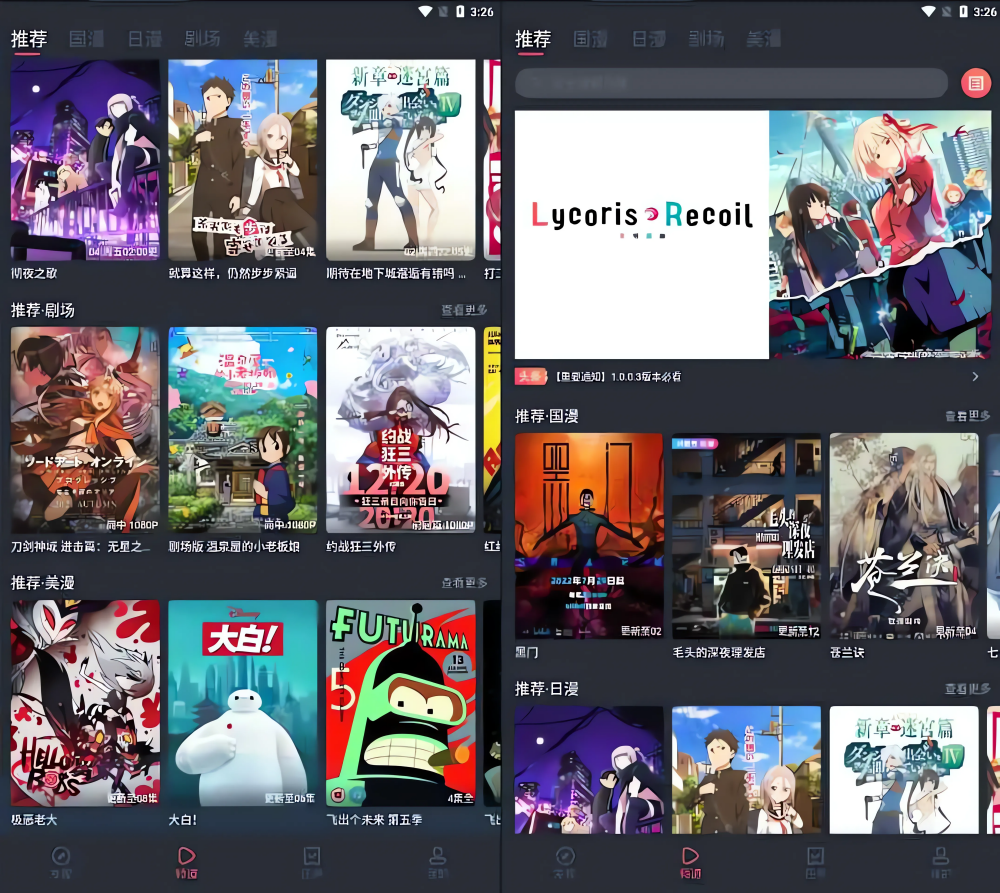Open the compass discover icon on left screen
The width and height of the screenshot is (1000, 893).
coord(61,857)
